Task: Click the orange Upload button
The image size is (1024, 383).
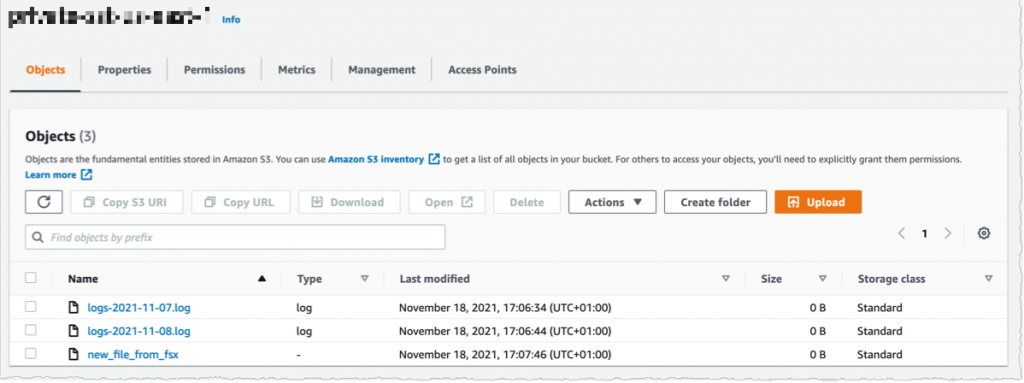Action: point(818,202)
